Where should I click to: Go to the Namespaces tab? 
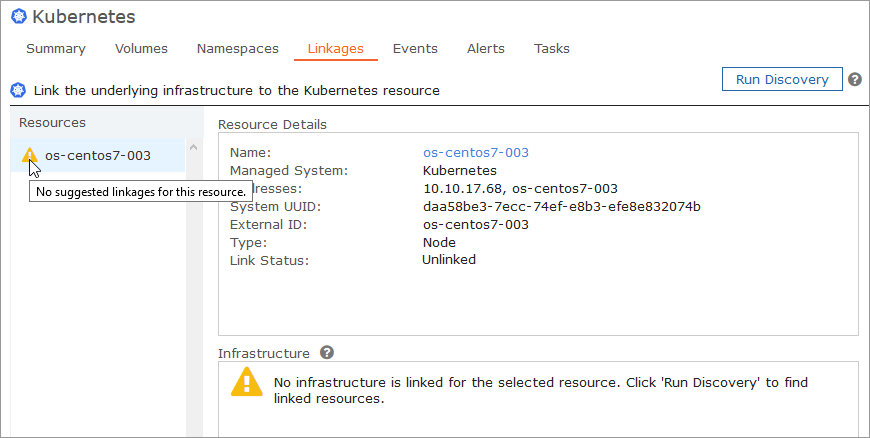237,49
